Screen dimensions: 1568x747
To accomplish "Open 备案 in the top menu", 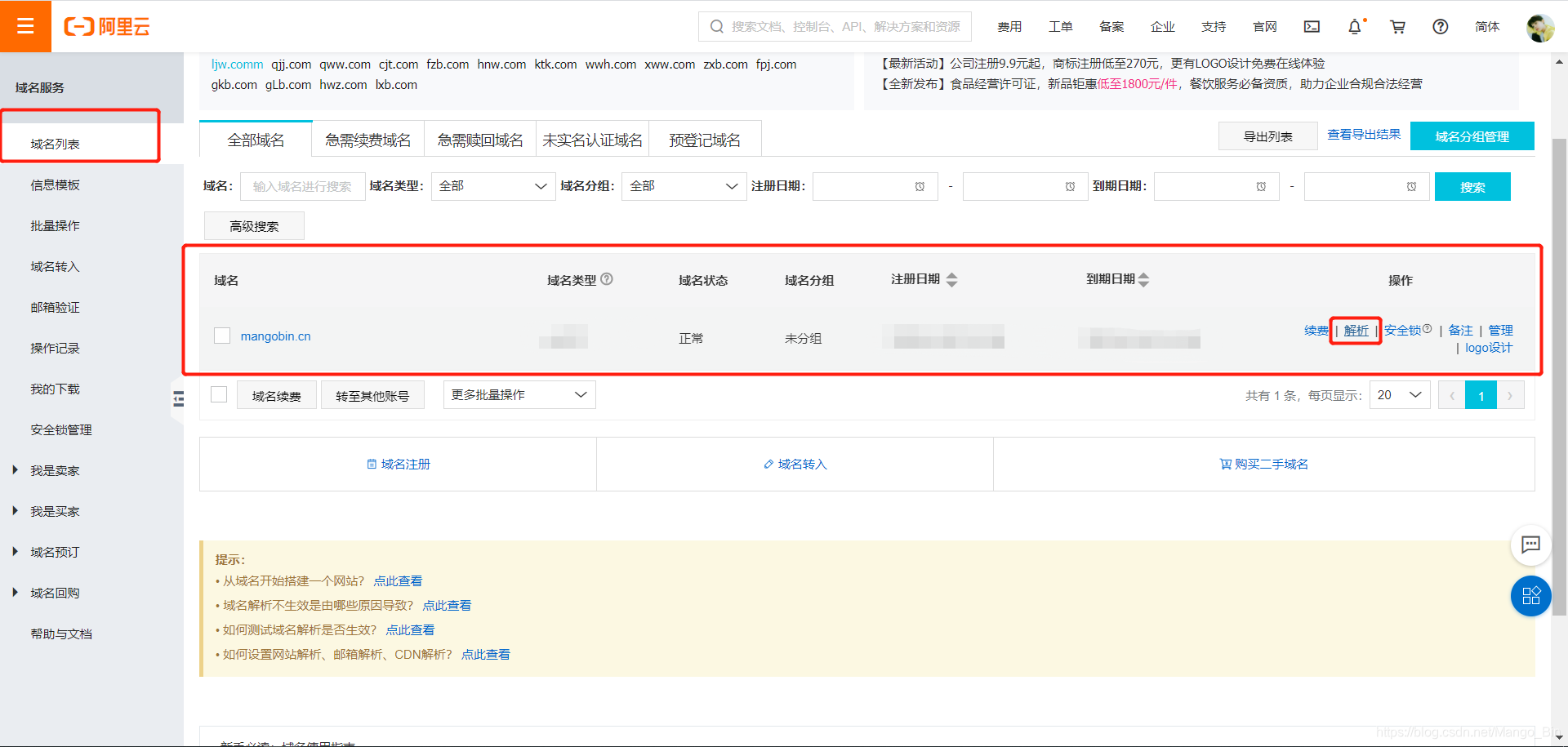I will click(1111, 27).
